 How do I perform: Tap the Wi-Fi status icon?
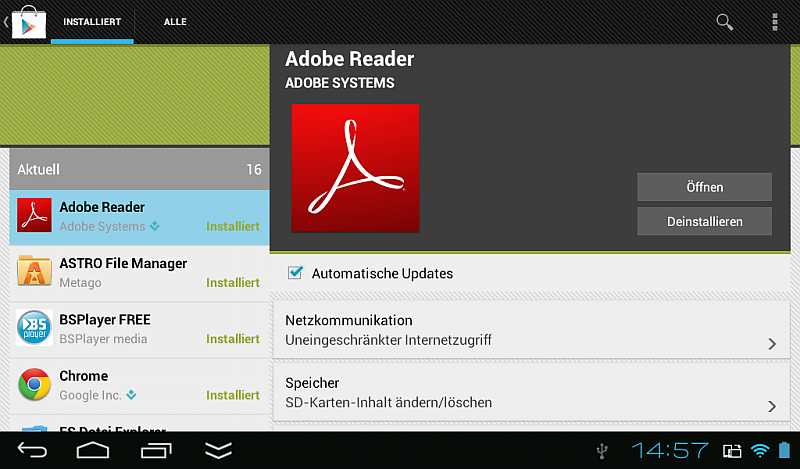(x=760, y=451)
